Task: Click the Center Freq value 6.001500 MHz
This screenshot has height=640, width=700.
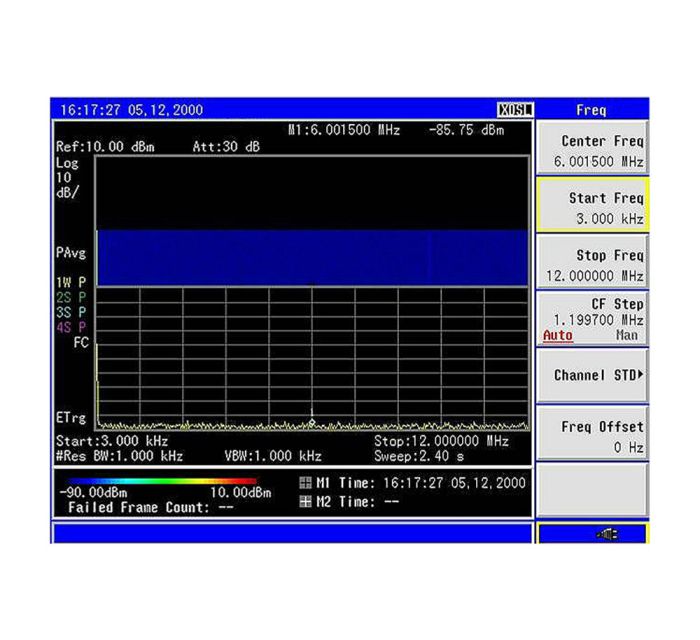Action: tap(599, 161)
